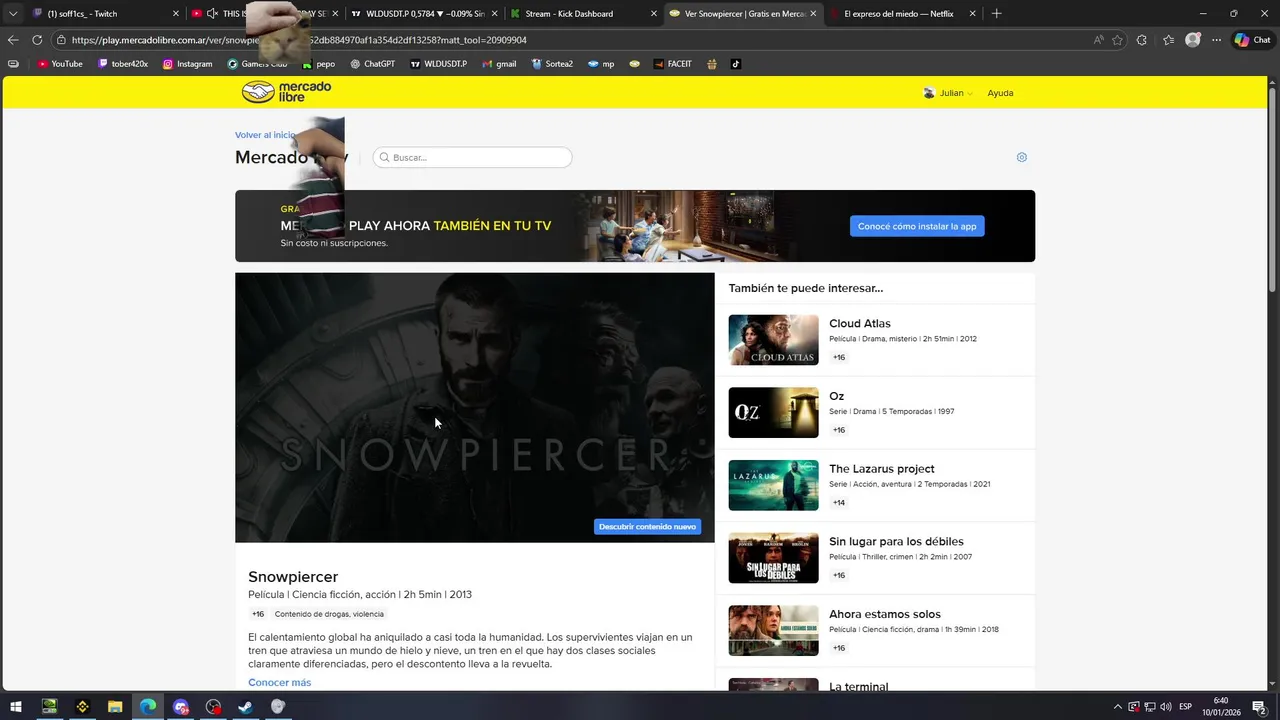Click the ESP language indicator
Image resolution: width=1280 pixels, height=720 pixels.
[1186, 707]
